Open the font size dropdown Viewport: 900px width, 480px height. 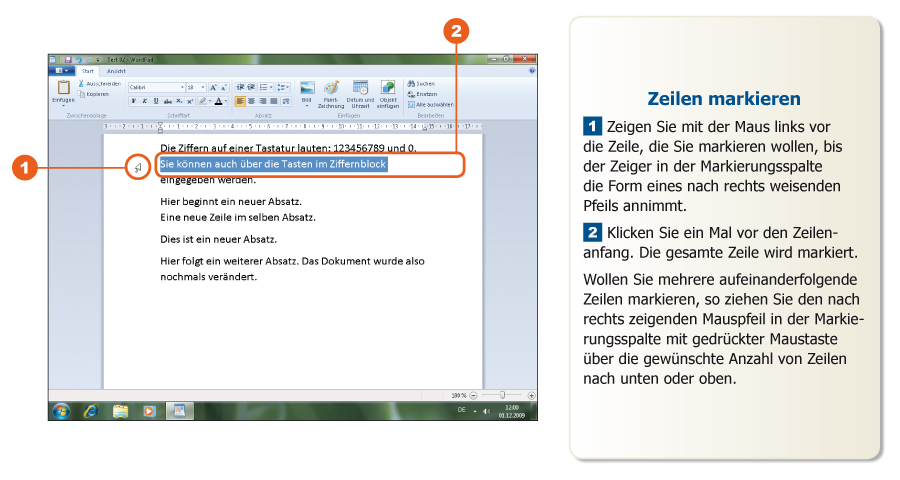[x=204, y=87]
